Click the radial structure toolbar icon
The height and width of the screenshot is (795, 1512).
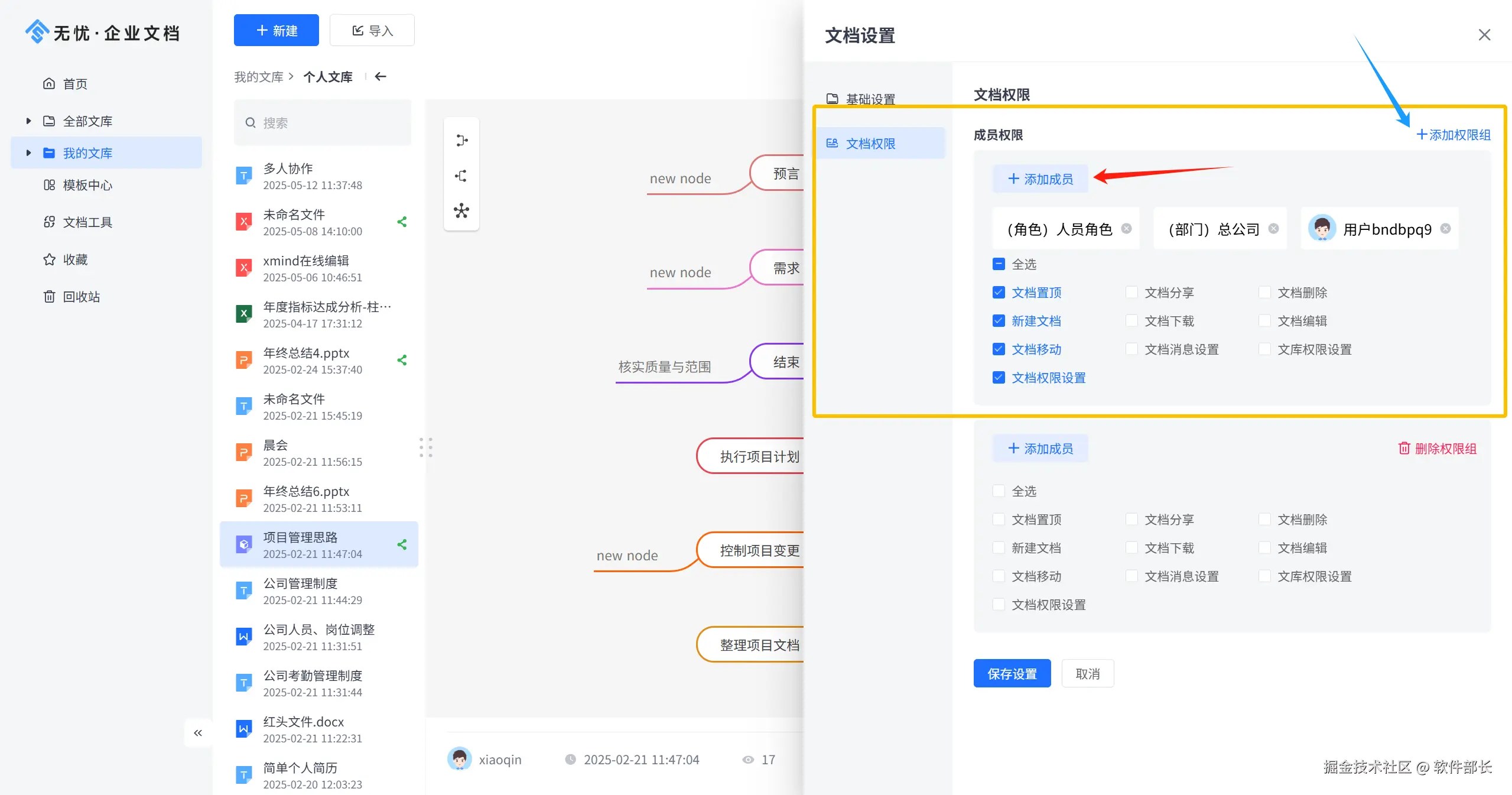click(461, 211)
